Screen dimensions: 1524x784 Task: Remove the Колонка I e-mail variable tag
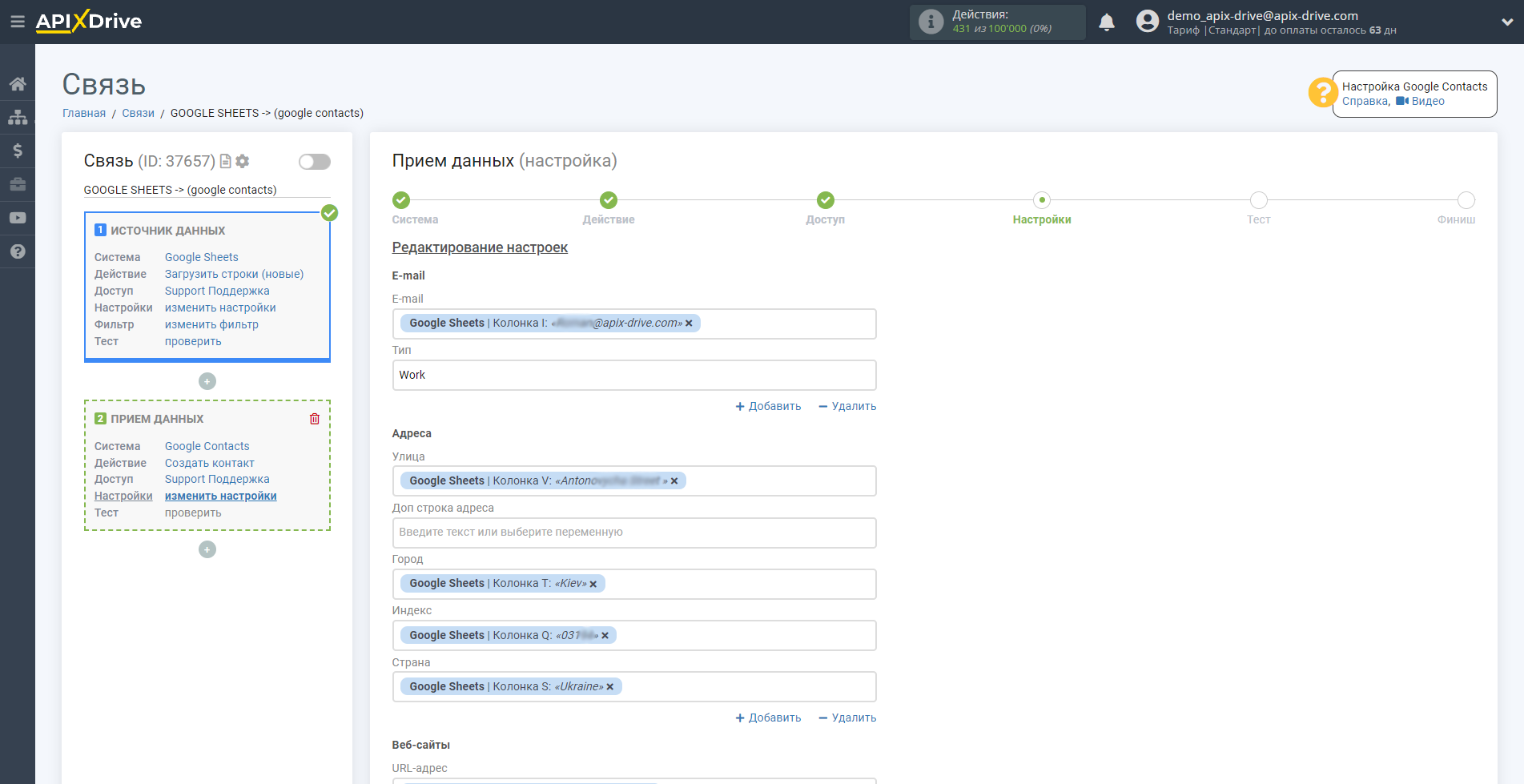689,324
